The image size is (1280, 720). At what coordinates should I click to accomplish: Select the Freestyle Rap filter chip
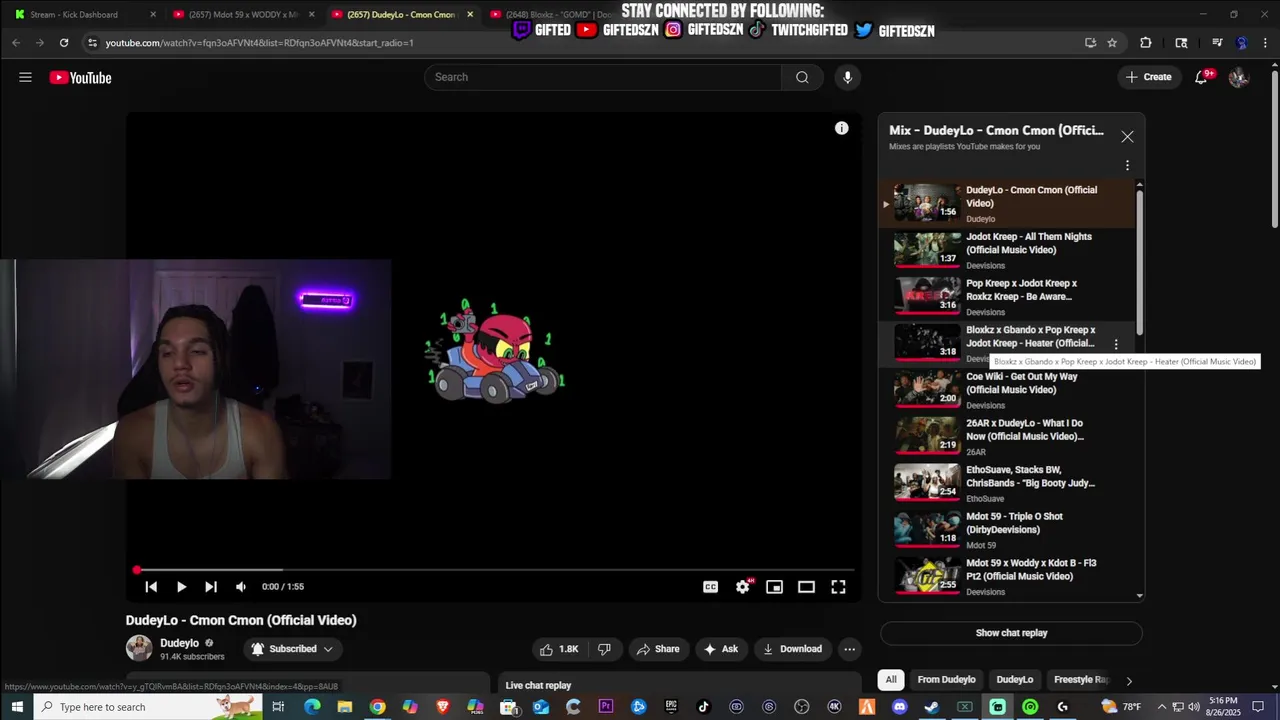point(1080,680)
